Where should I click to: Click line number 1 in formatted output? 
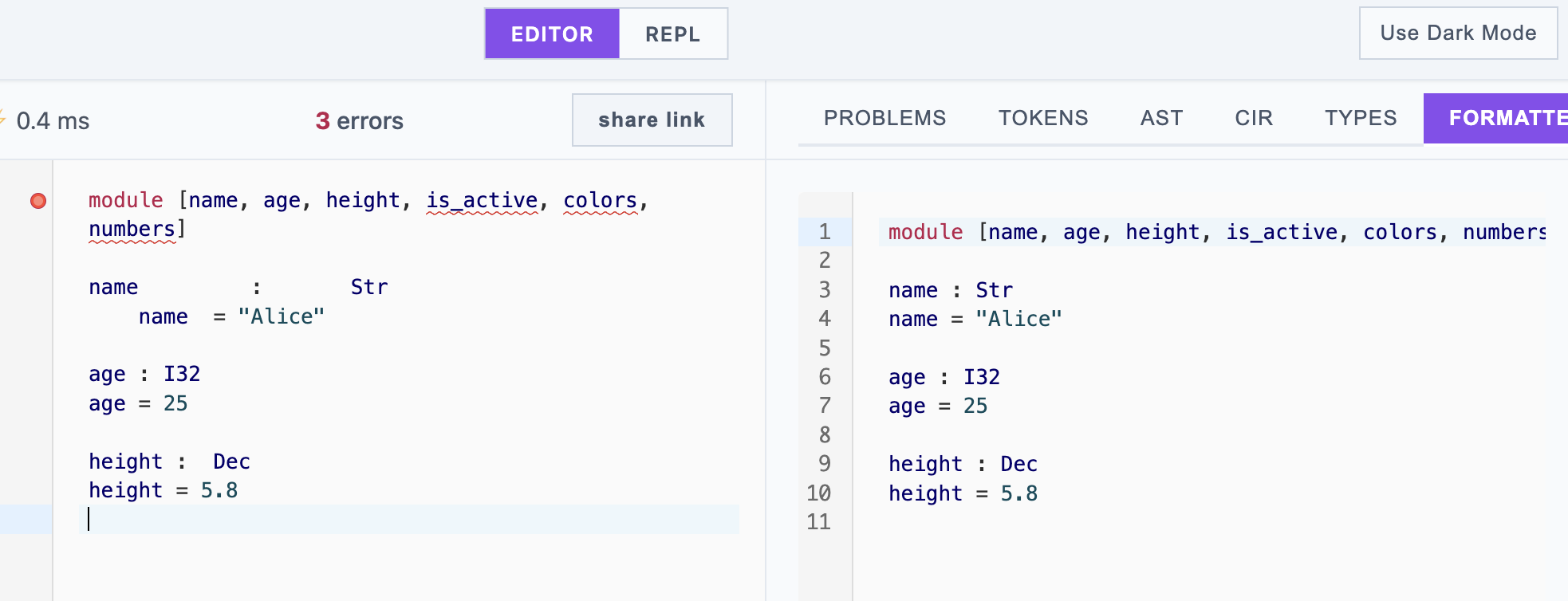(825, 232)
